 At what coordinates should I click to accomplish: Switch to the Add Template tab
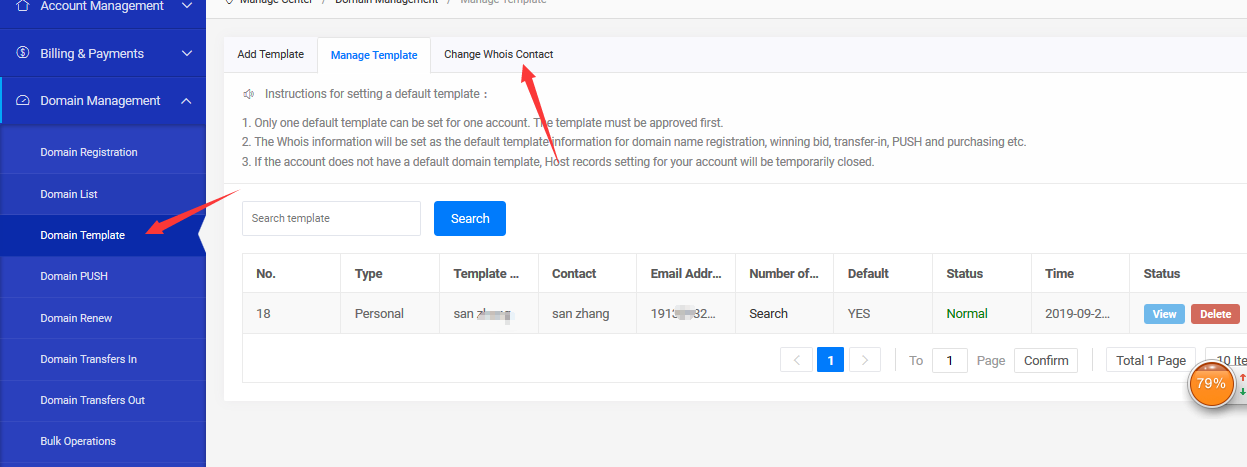click(x=270, y=54)
